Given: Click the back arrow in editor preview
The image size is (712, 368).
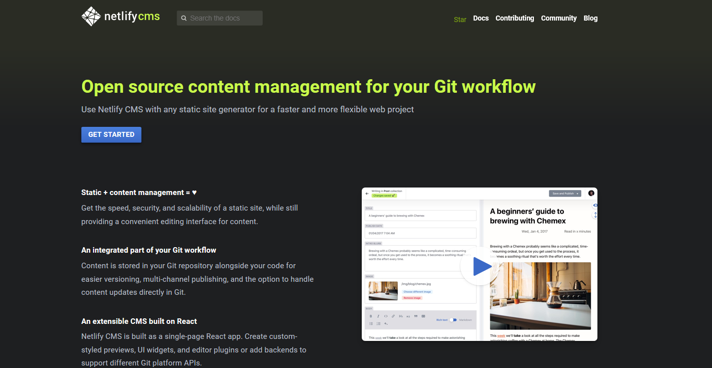Looking at the screenshot, I should point(367,194).
